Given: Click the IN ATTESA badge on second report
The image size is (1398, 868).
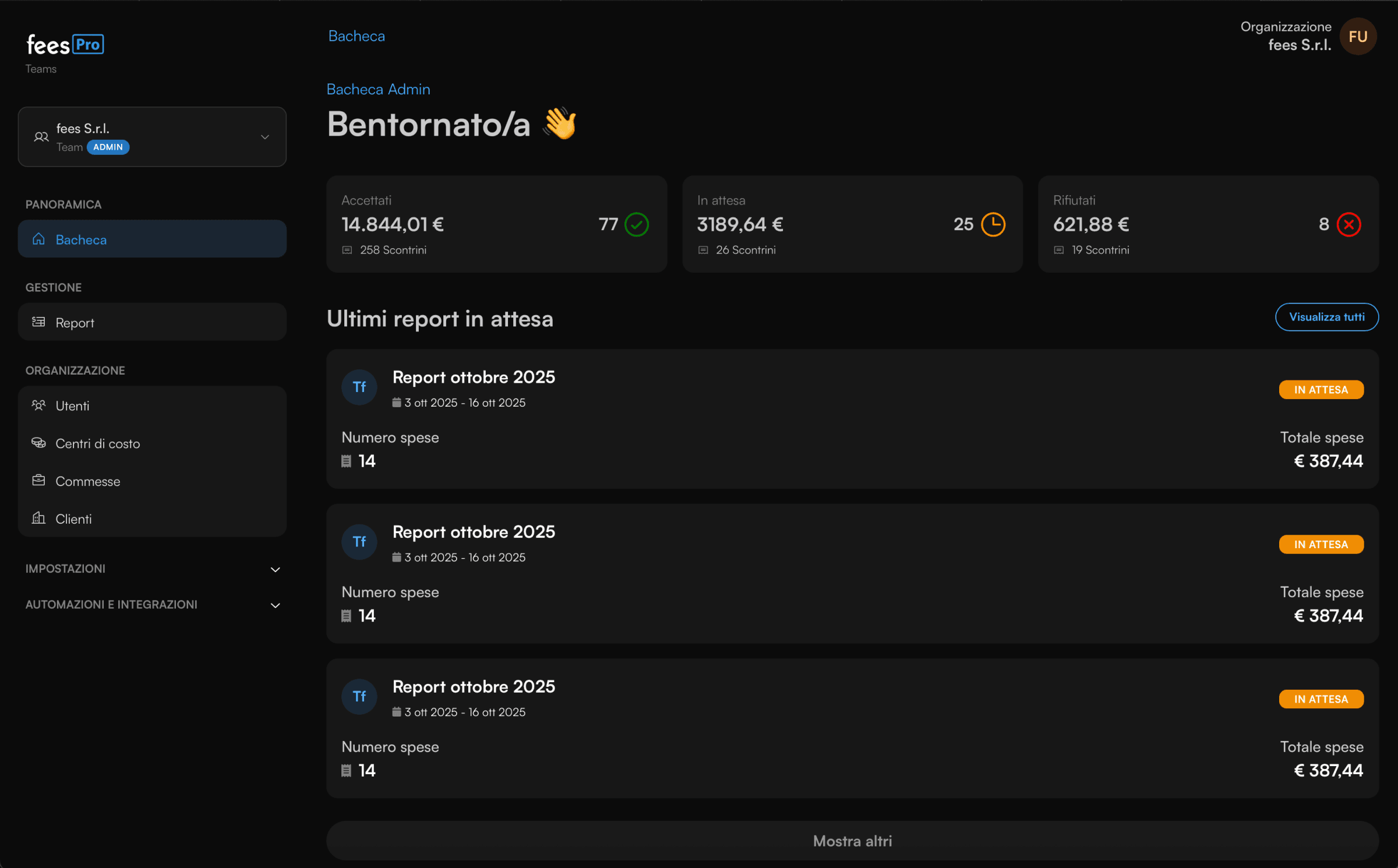Looking at the screenshot, I should point(1321,544).
